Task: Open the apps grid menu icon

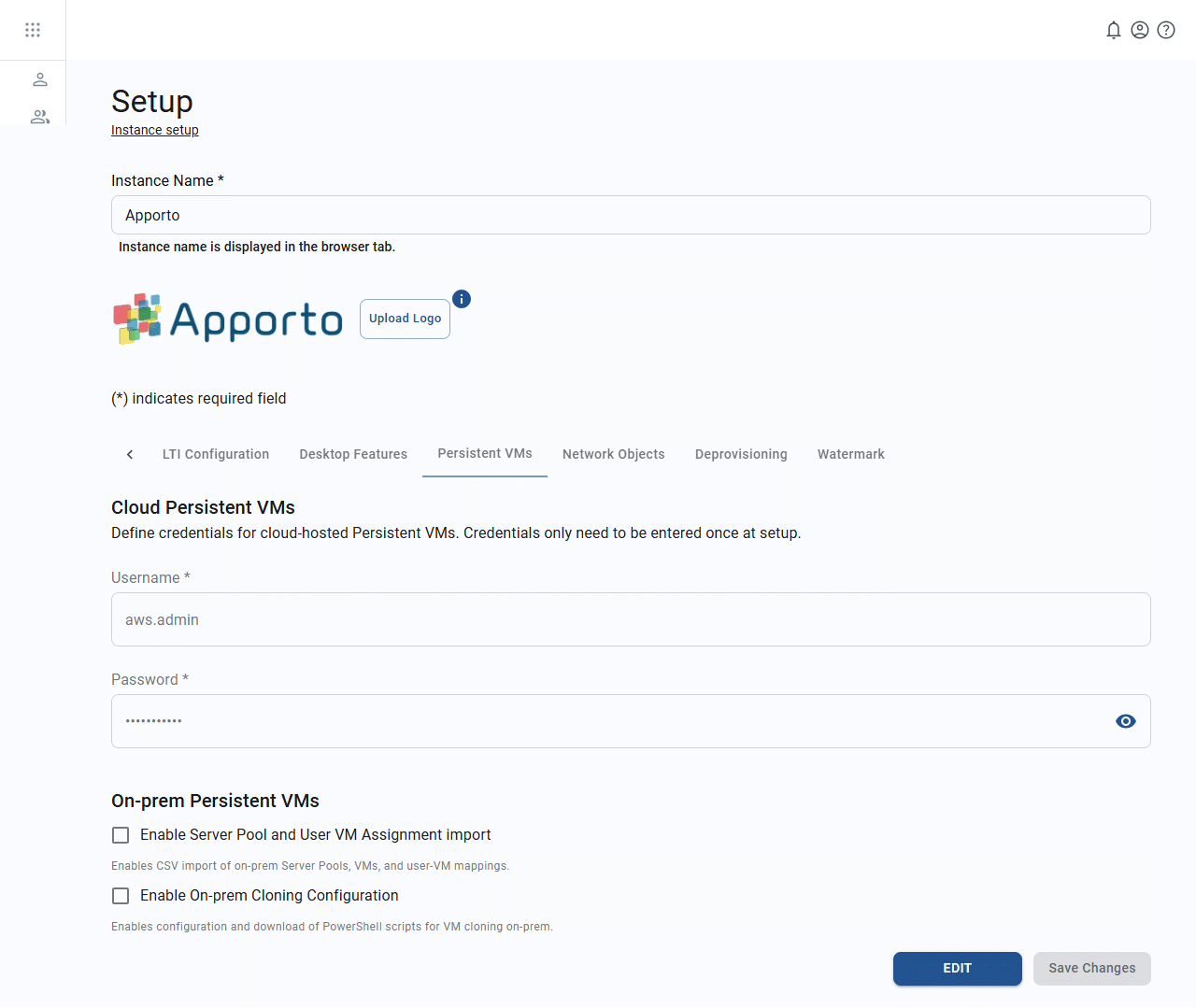Action: coord(33,30)
